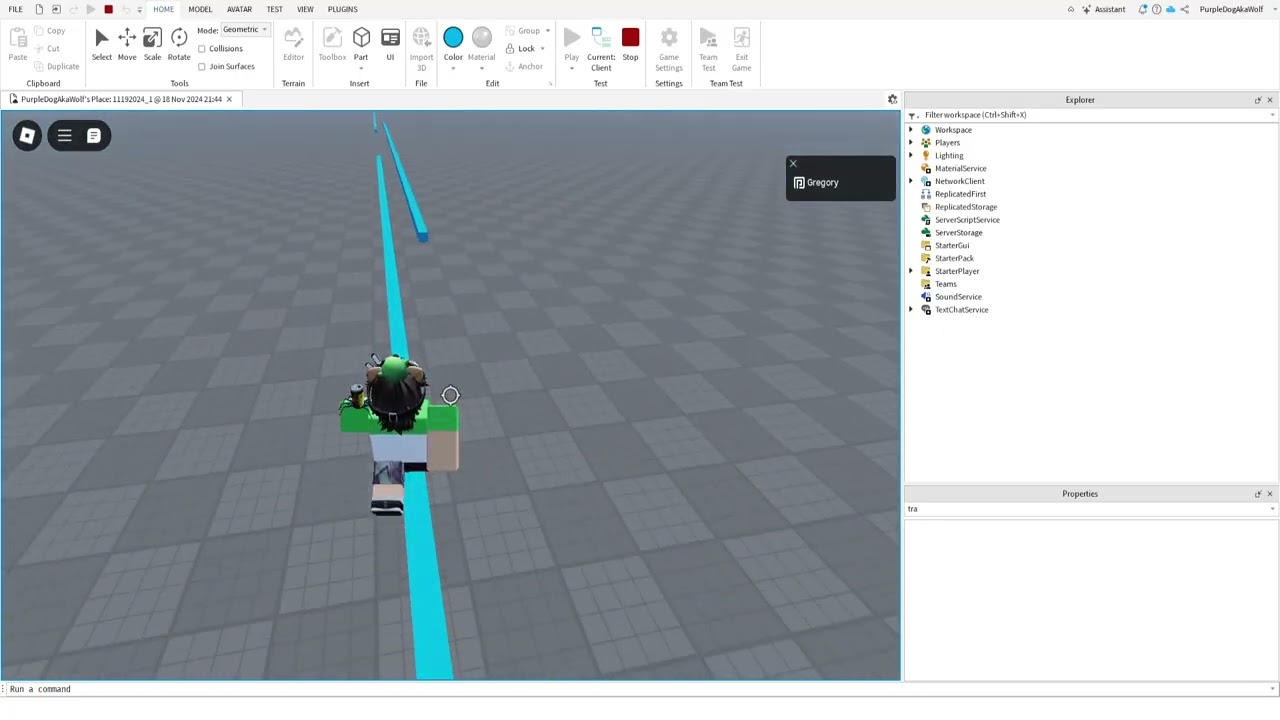
Task: Click the Paste button
Action: pos(18,44)
